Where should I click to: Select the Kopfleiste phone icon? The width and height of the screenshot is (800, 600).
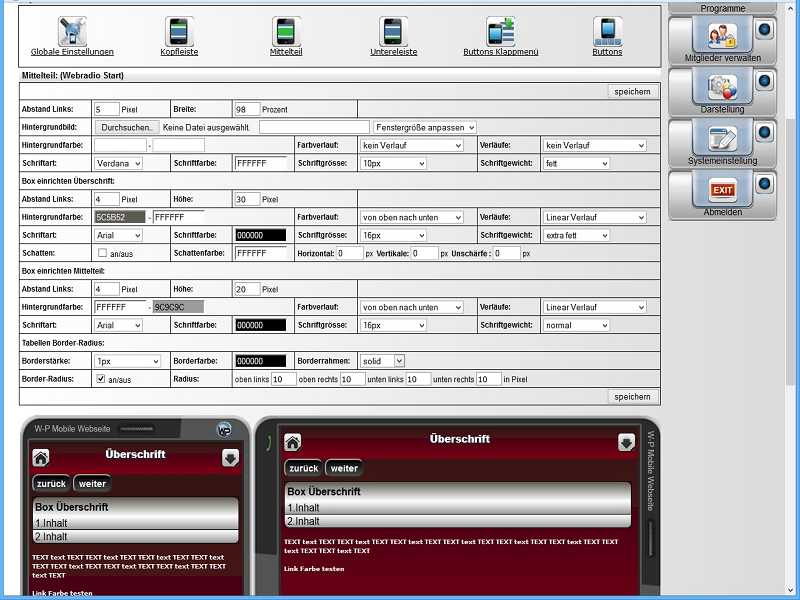[178, 31]
